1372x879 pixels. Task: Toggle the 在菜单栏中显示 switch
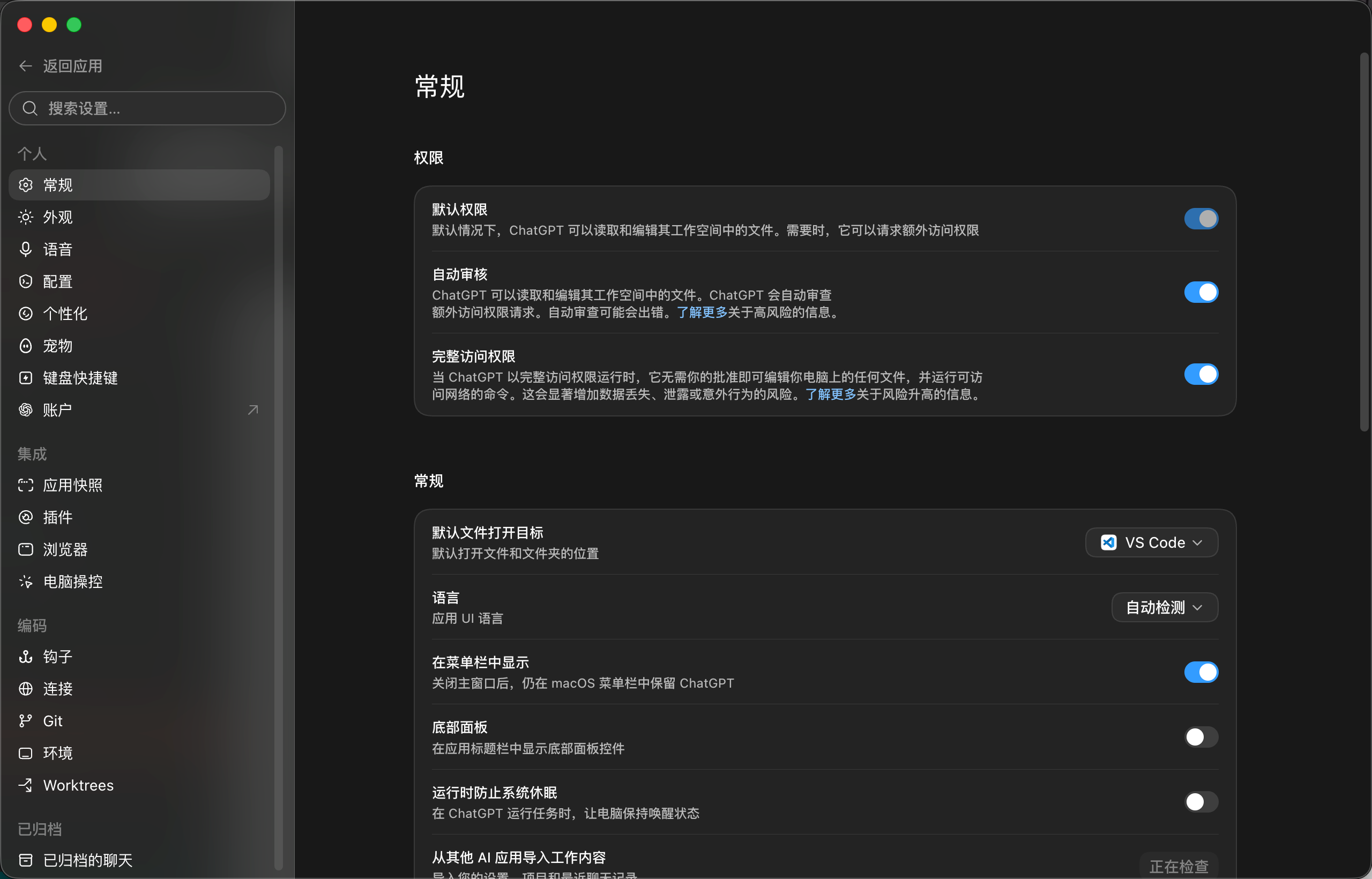pos(1201,672)
